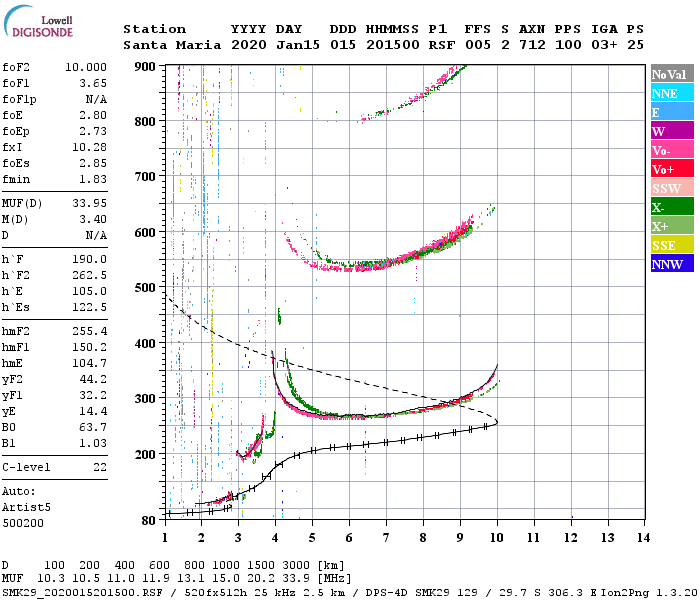The width and height of the screenshot is (700, 600).
Task: Select the No Val legend swatch
Action: coord(672,74)
